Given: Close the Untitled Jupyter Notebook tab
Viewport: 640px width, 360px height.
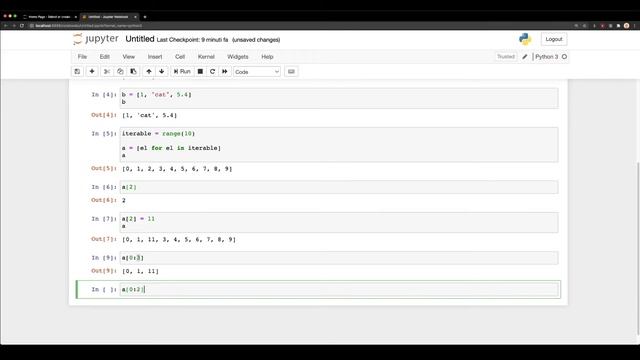Looking at the screenshot, I should coord(135,17).
